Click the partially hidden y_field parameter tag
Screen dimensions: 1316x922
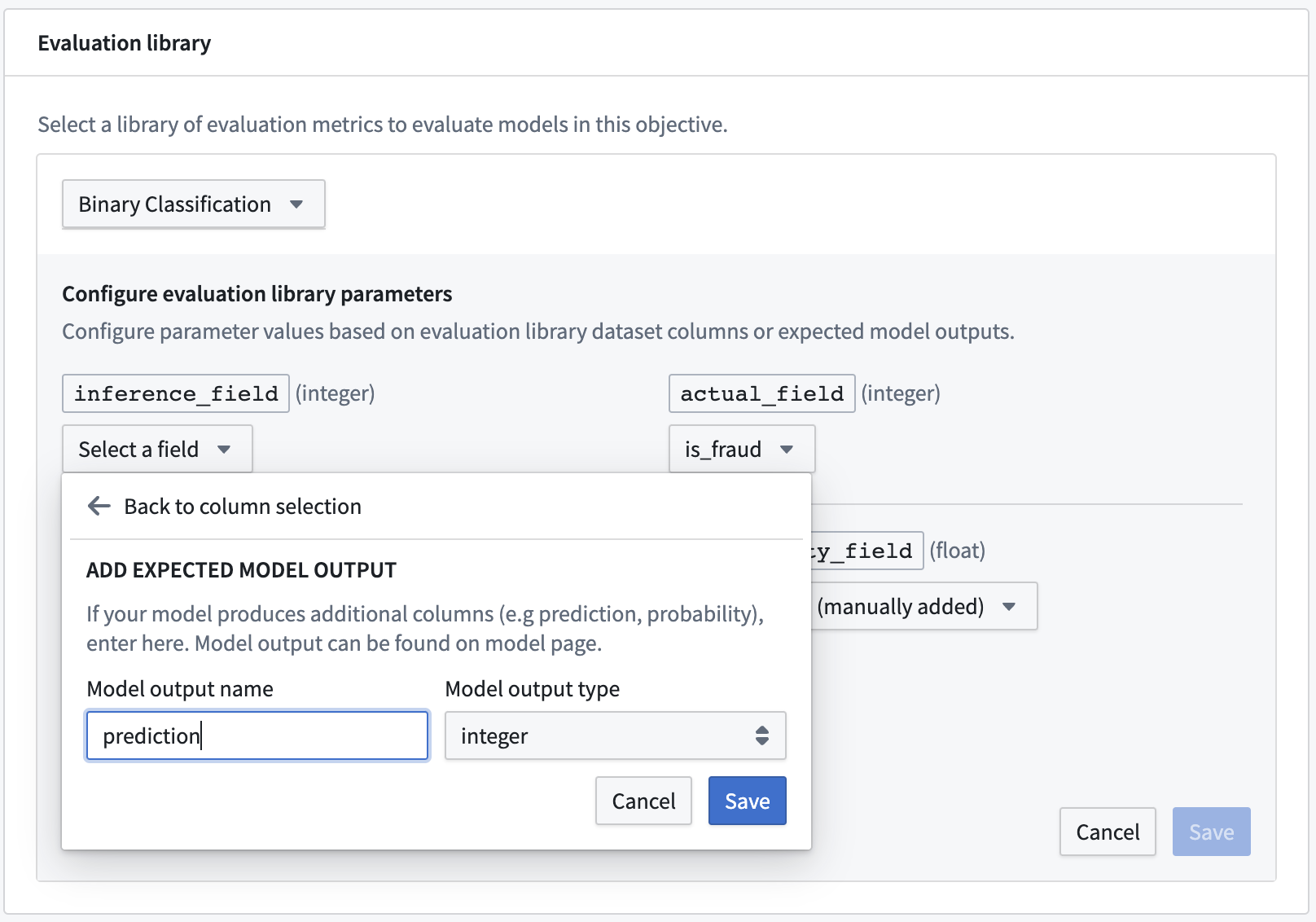pos(867,551)
